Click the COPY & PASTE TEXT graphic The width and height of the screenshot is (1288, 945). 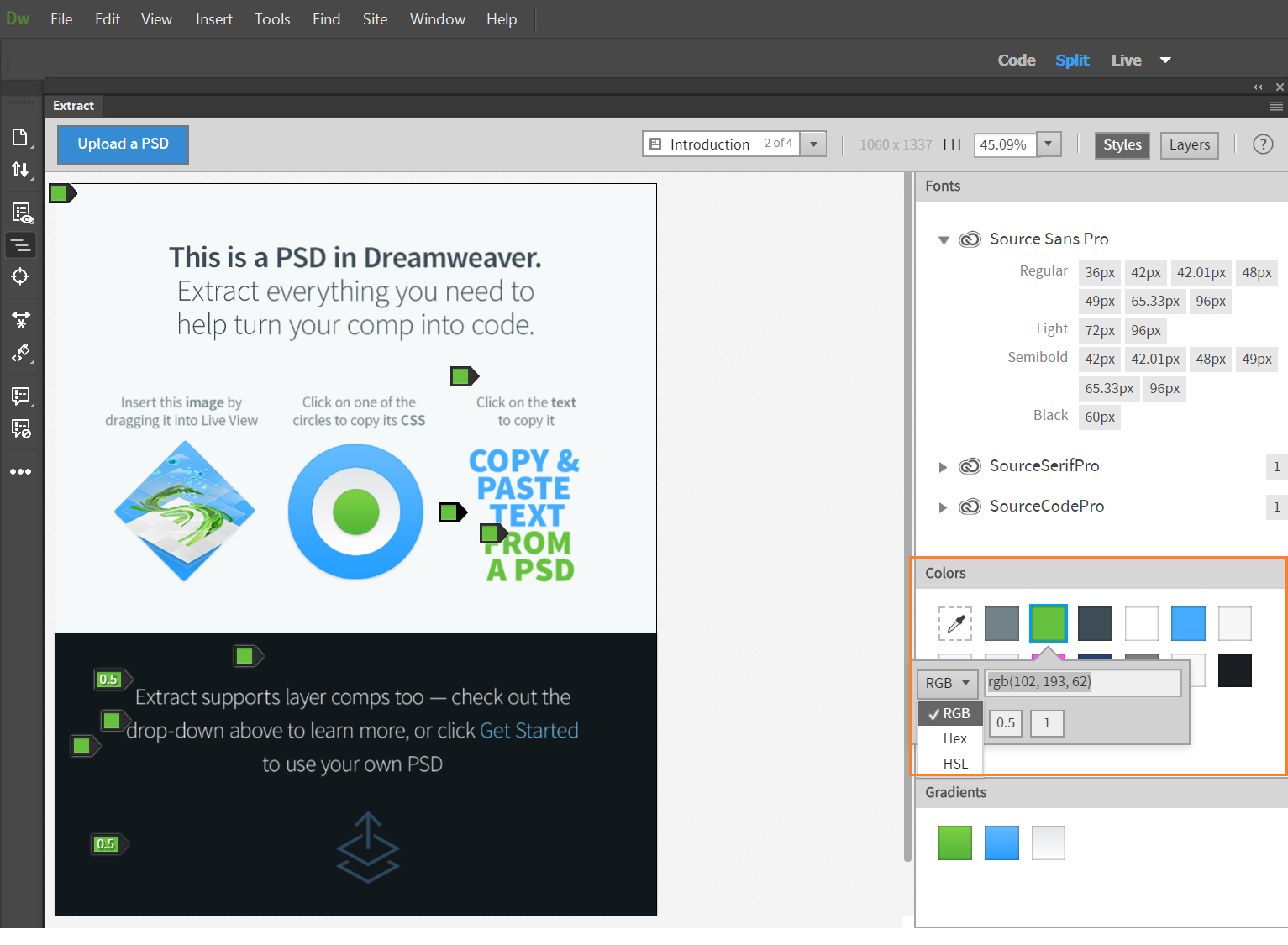pyautogui.click(x=523, y=515)
